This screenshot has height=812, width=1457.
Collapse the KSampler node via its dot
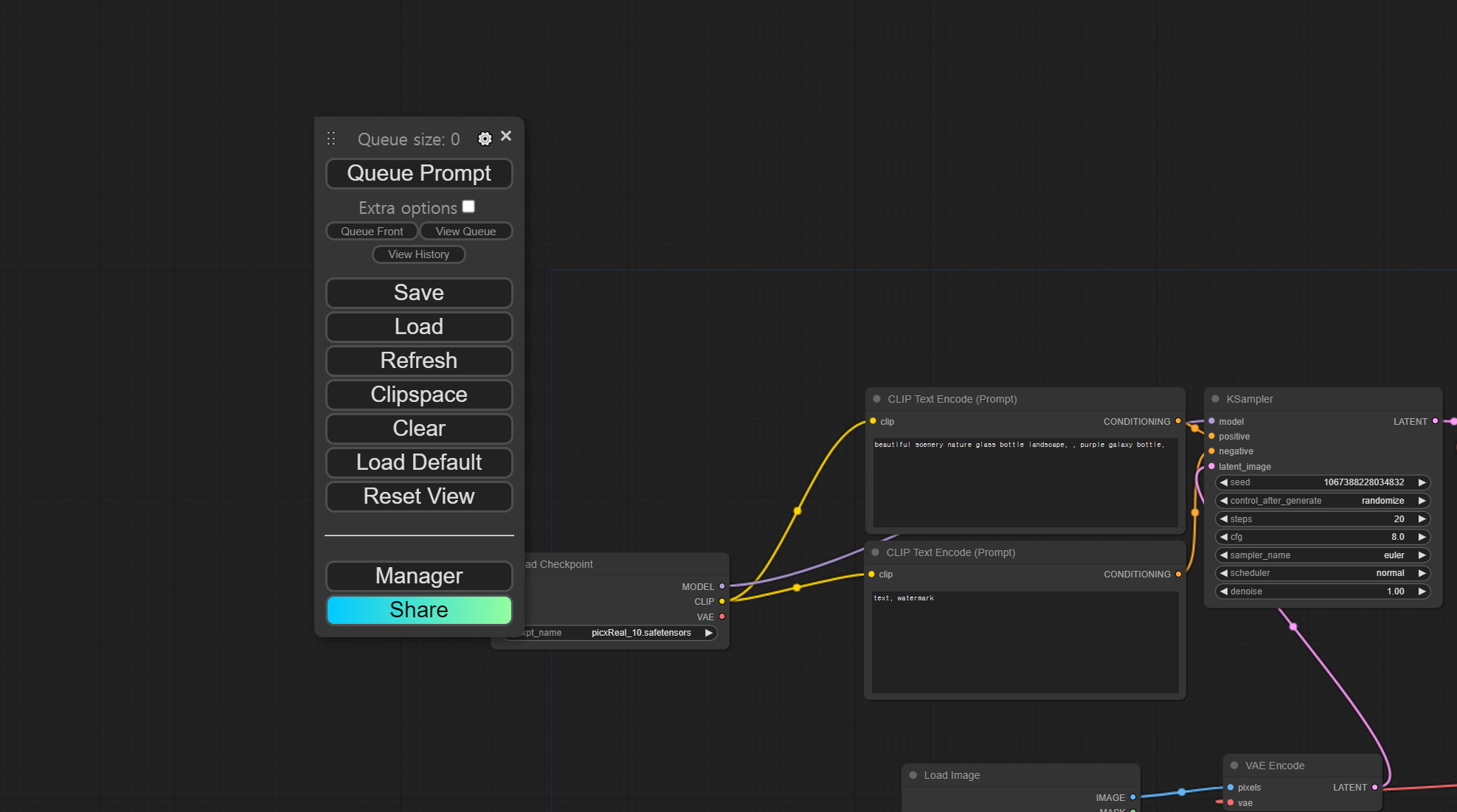[1215, 399]
